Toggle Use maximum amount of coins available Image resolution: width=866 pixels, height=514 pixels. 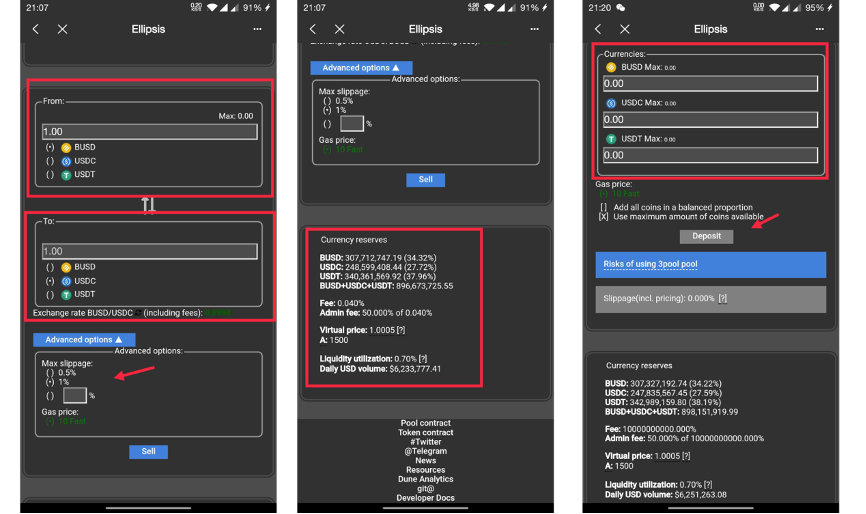tap(603, 217)
